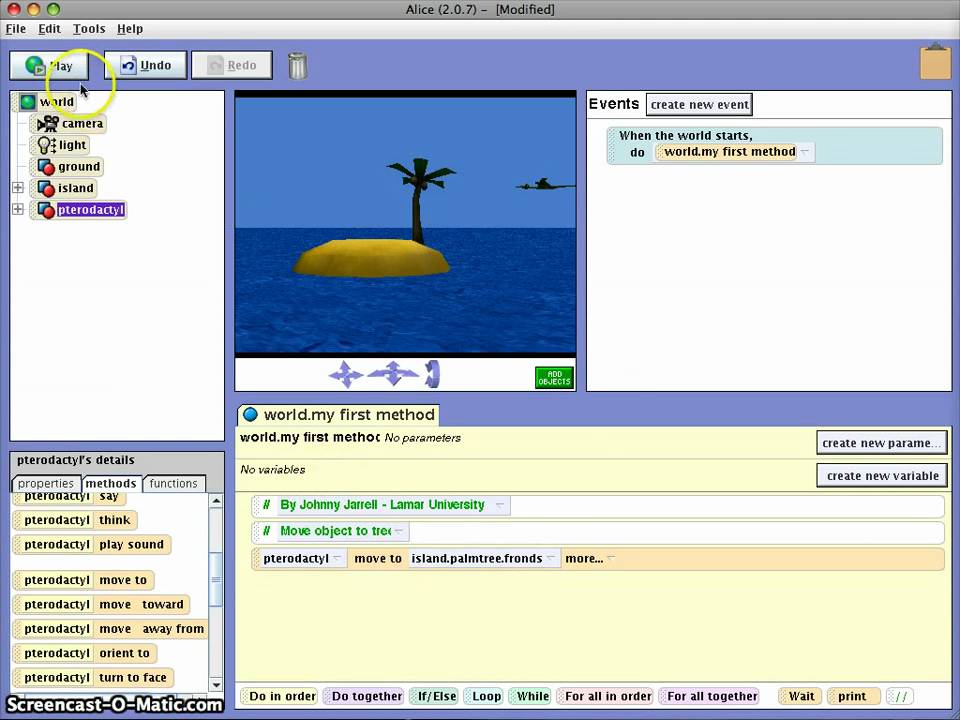
Task: Click the For all in order tile
Action: click(604, 696)
